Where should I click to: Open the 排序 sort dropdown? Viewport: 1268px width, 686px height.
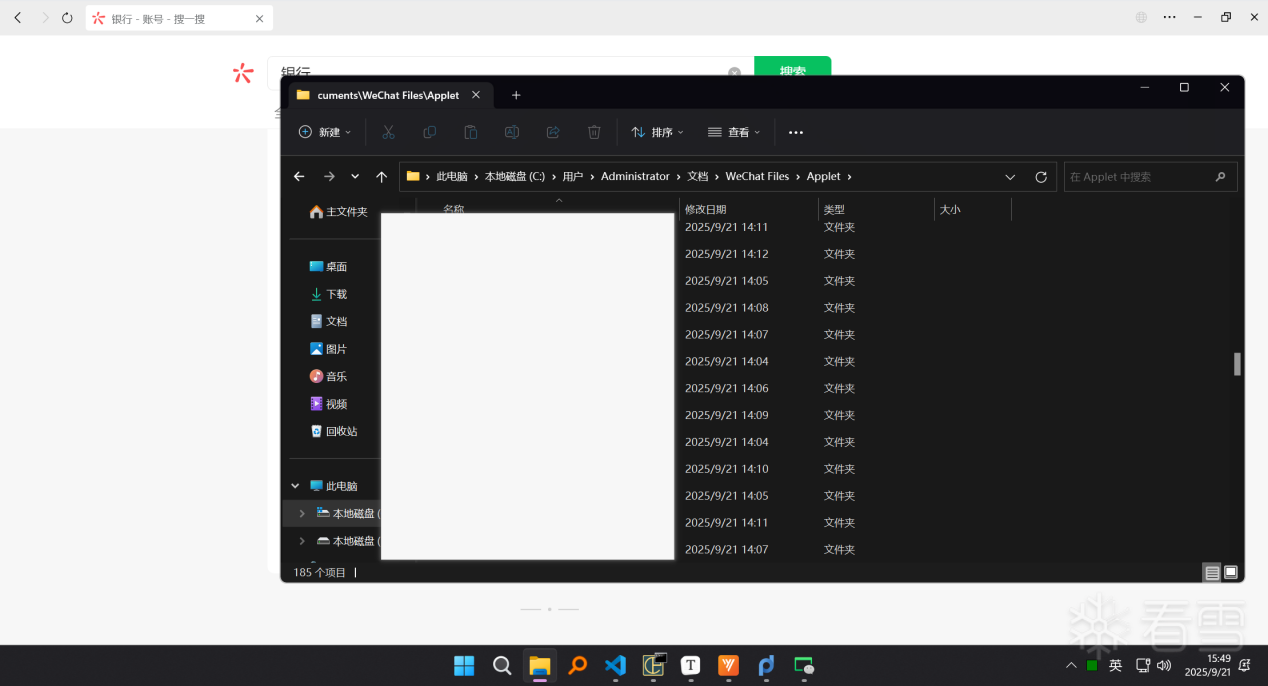click(657, 132)
